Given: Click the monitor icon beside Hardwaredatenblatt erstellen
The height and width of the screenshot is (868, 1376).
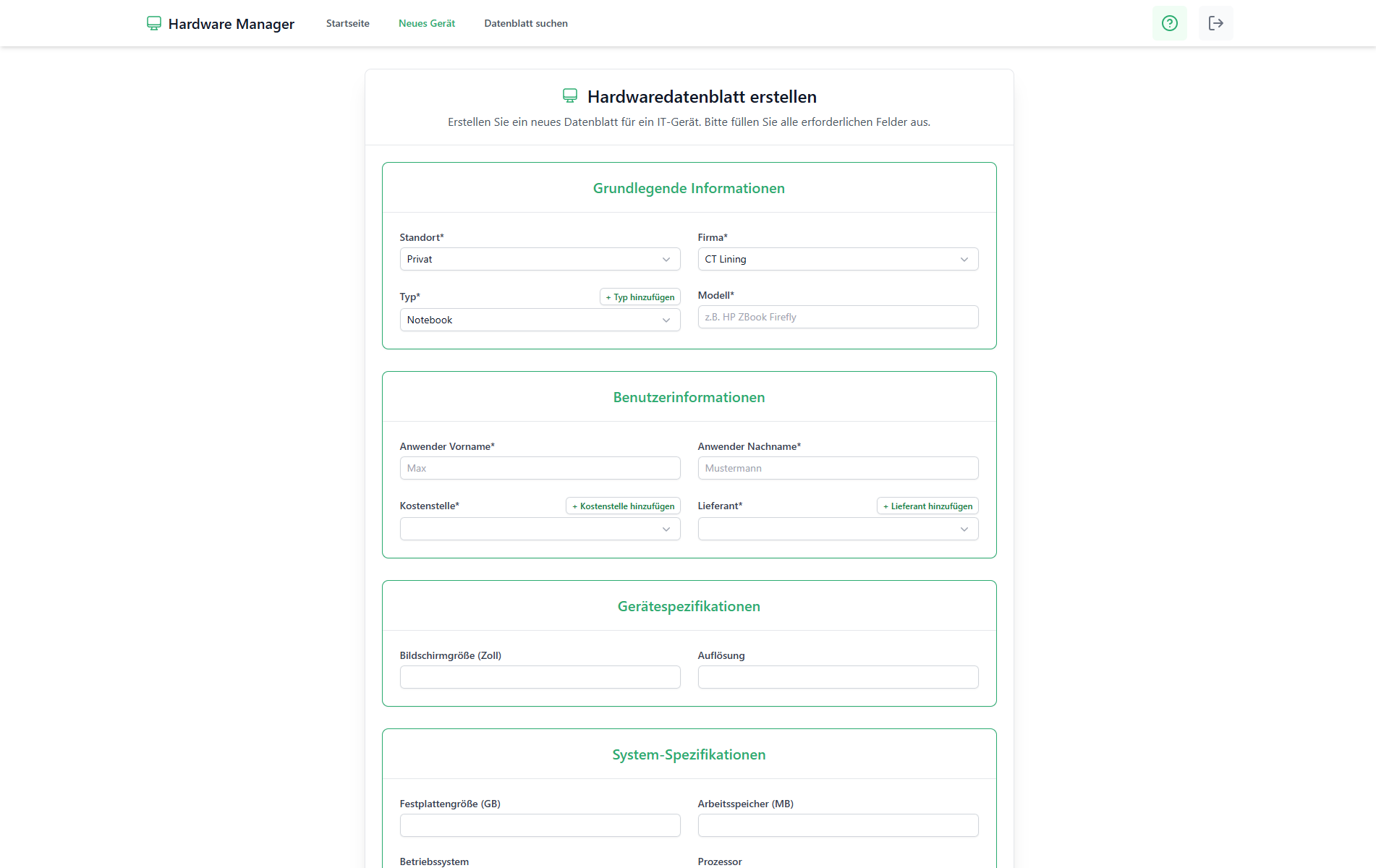Looking at the screenshot, I should pyautogui.click(x=570, y=96).
